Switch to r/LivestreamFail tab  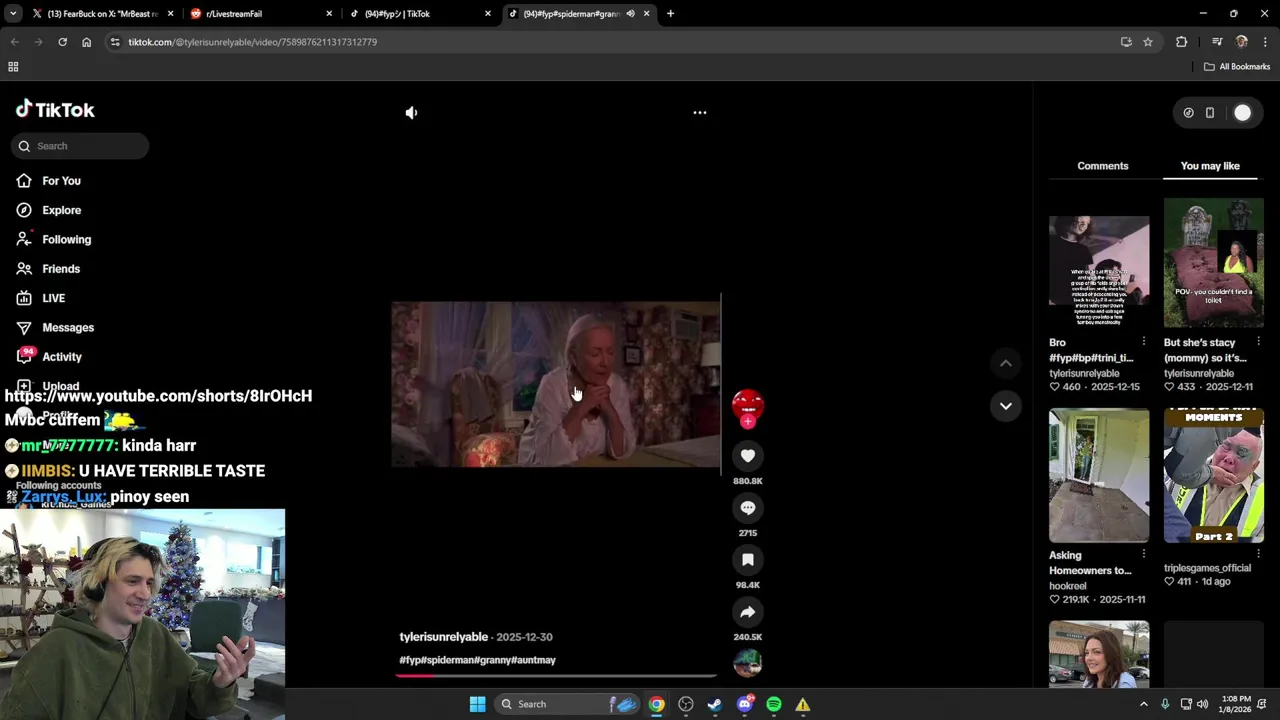pos(261,14)
